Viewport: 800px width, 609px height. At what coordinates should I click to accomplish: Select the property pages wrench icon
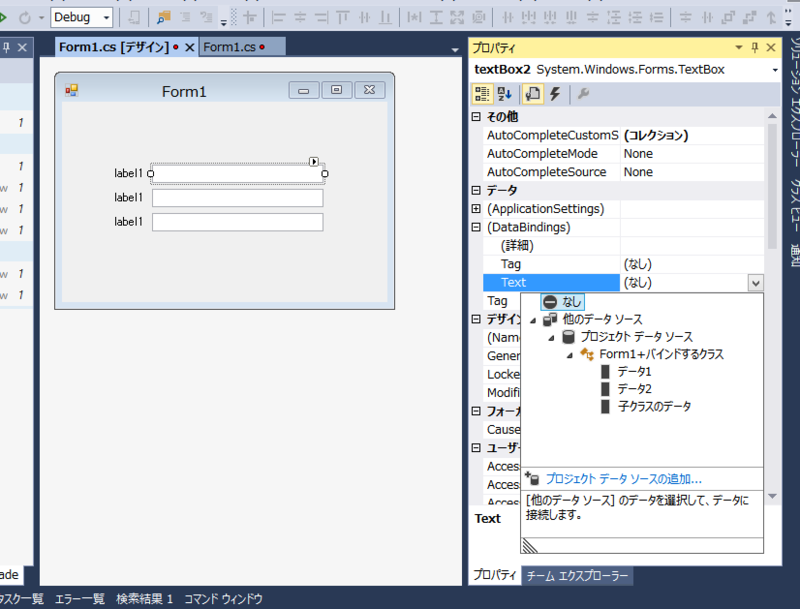pos(582,93)
